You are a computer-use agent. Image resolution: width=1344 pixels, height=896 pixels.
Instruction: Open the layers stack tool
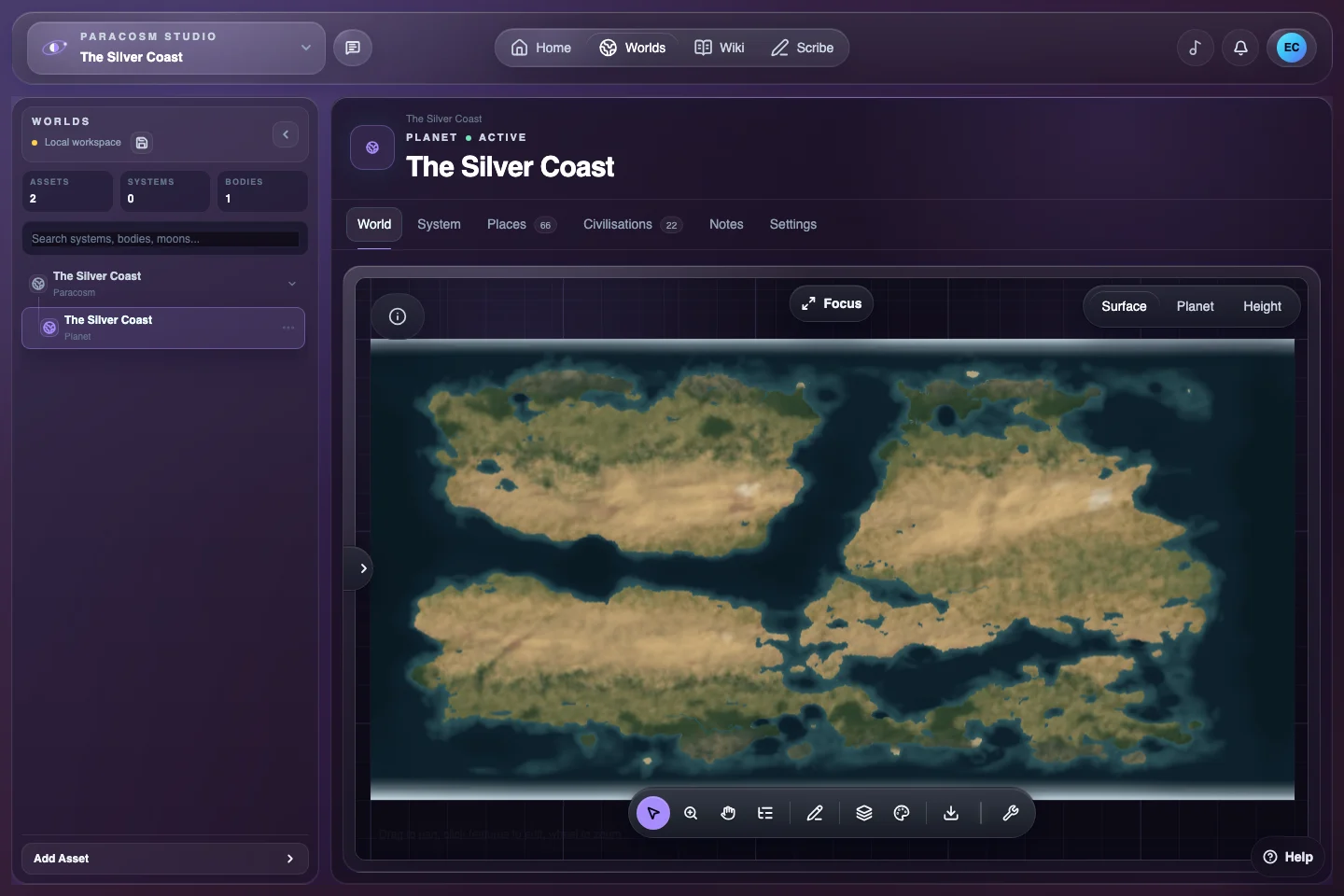(x=864, y=813)
